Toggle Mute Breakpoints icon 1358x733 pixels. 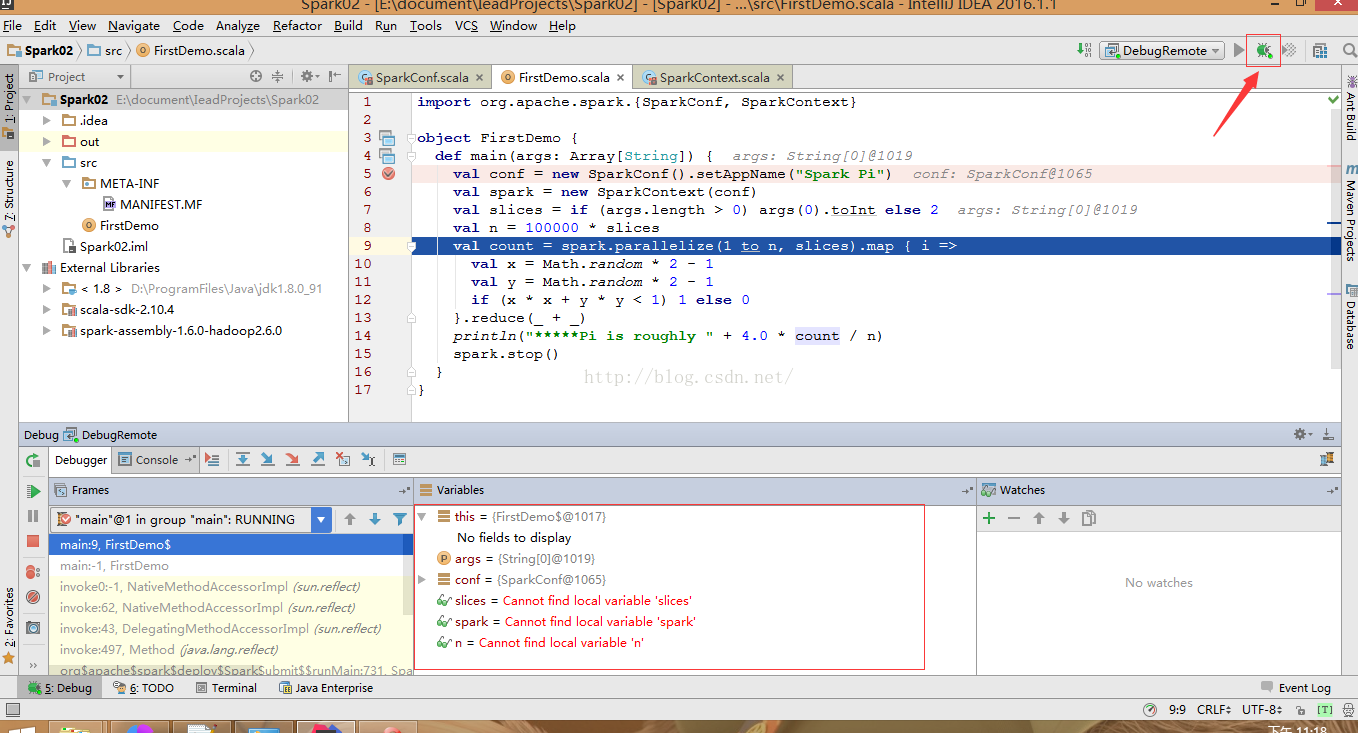click(x=33, y=597)
